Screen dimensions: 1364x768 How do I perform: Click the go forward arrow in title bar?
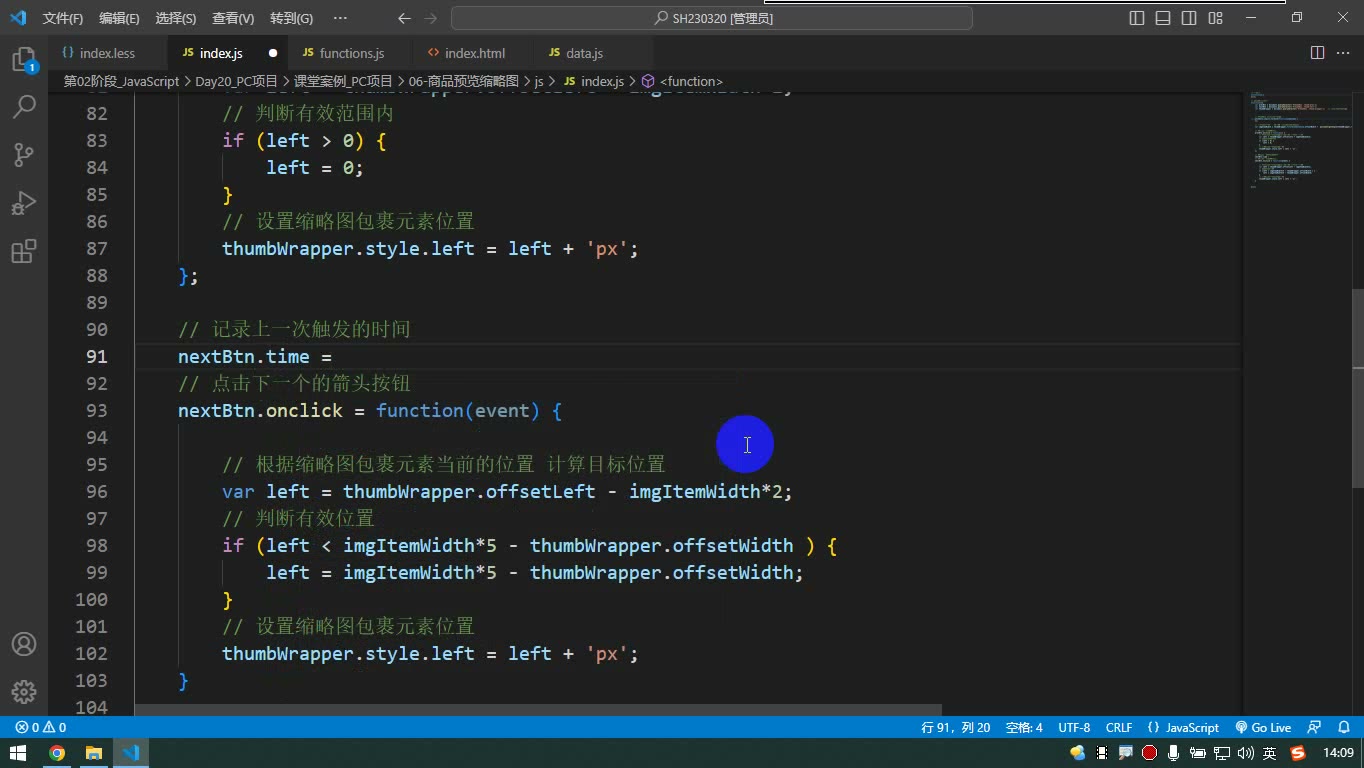[x=431, y=18]
